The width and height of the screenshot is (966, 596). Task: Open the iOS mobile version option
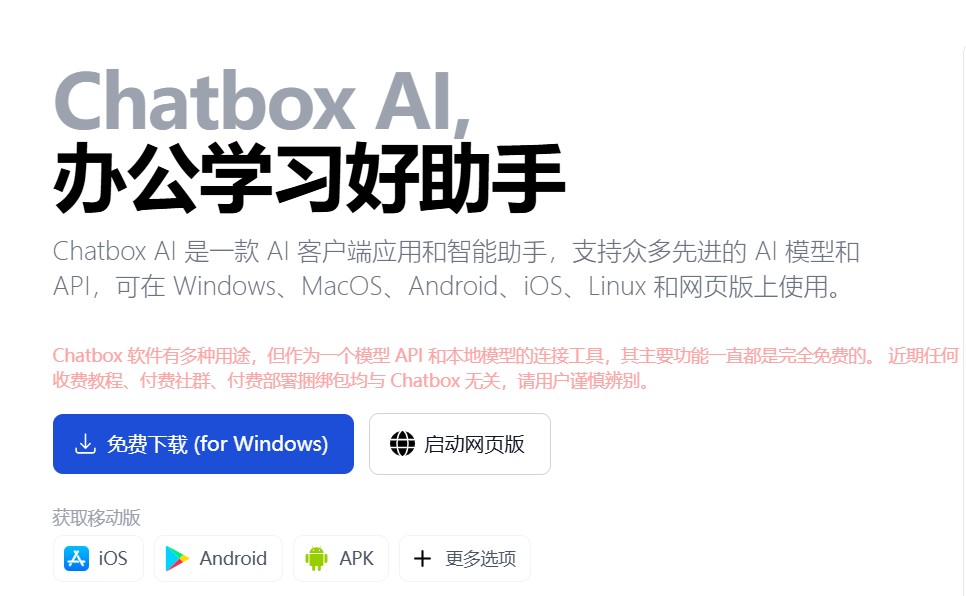click(x=98, y=558)
